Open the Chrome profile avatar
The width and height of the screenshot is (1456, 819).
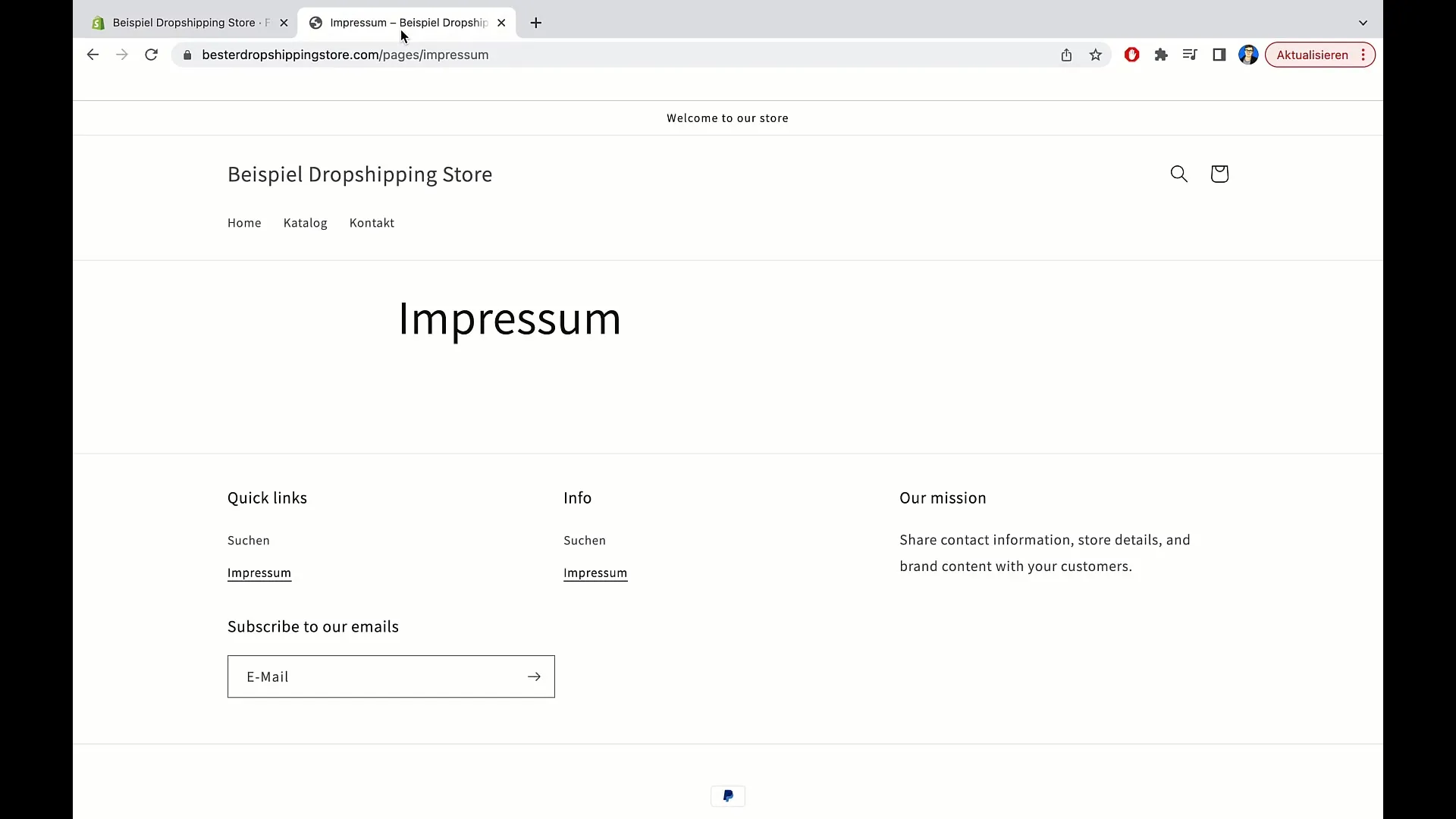[x=1248, y=55]
